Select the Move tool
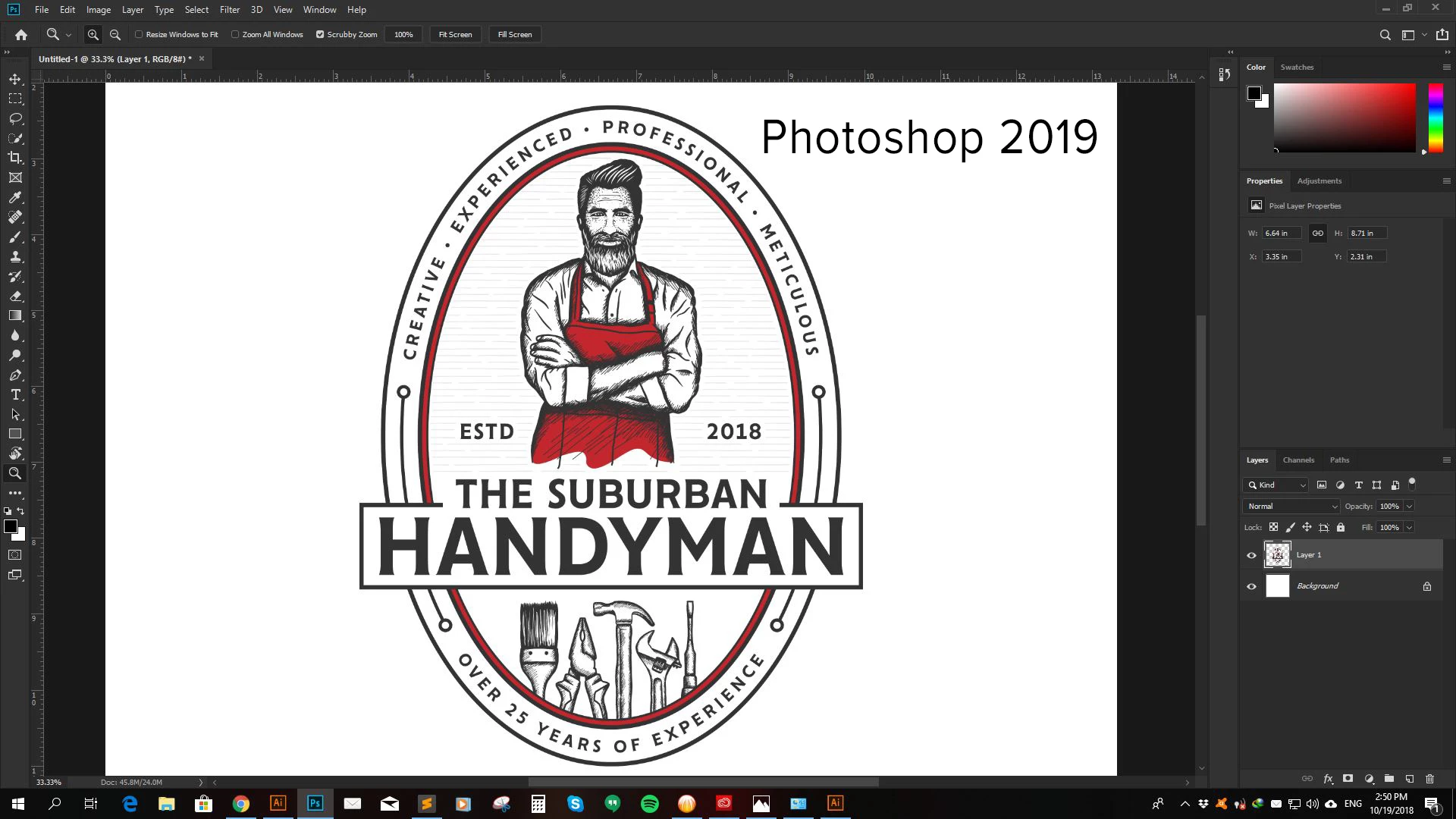The image size is (1456, 819). 15,79
